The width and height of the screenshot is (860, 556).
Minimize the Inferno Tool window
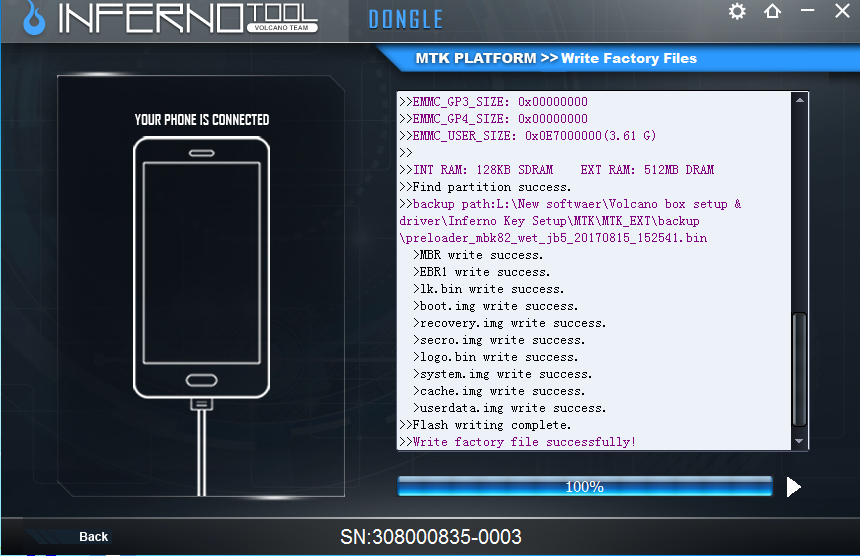[807, 10]
